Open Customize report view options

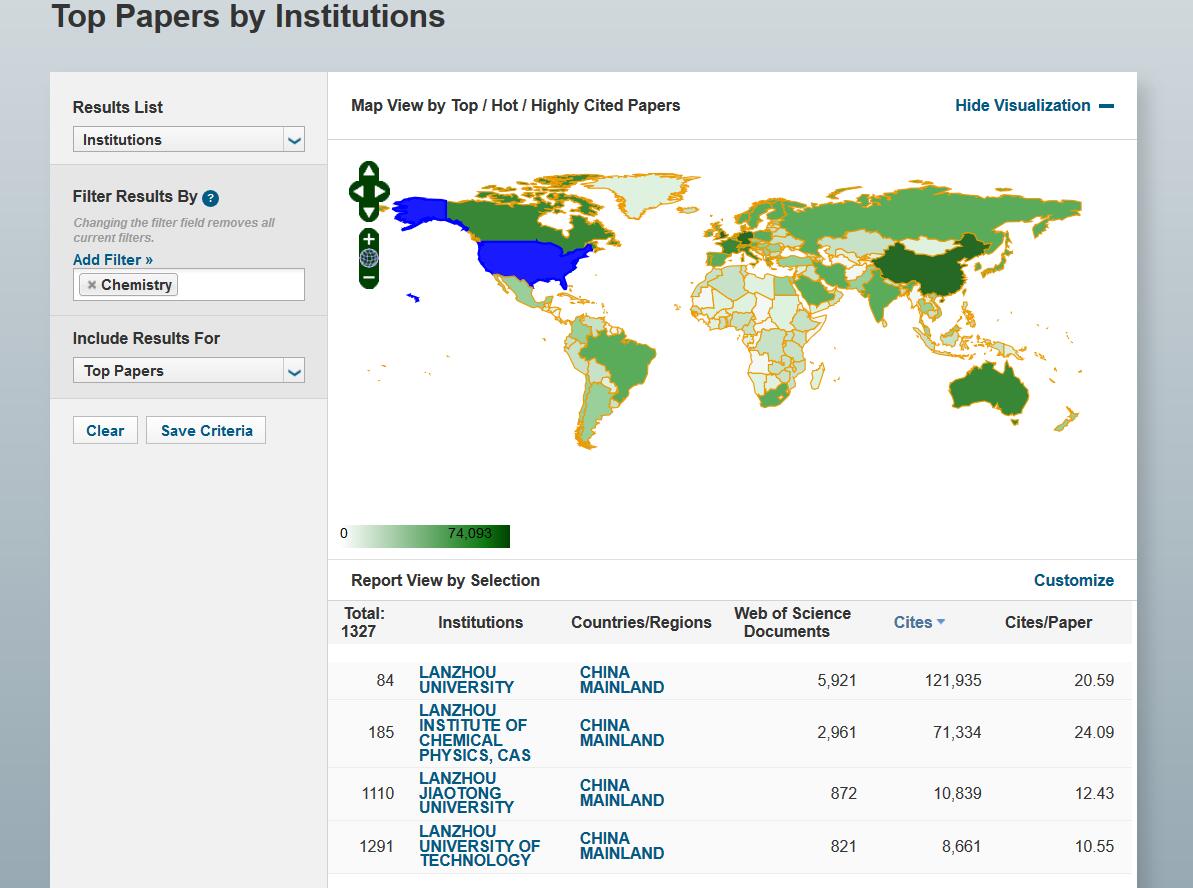pos(1073,580)
